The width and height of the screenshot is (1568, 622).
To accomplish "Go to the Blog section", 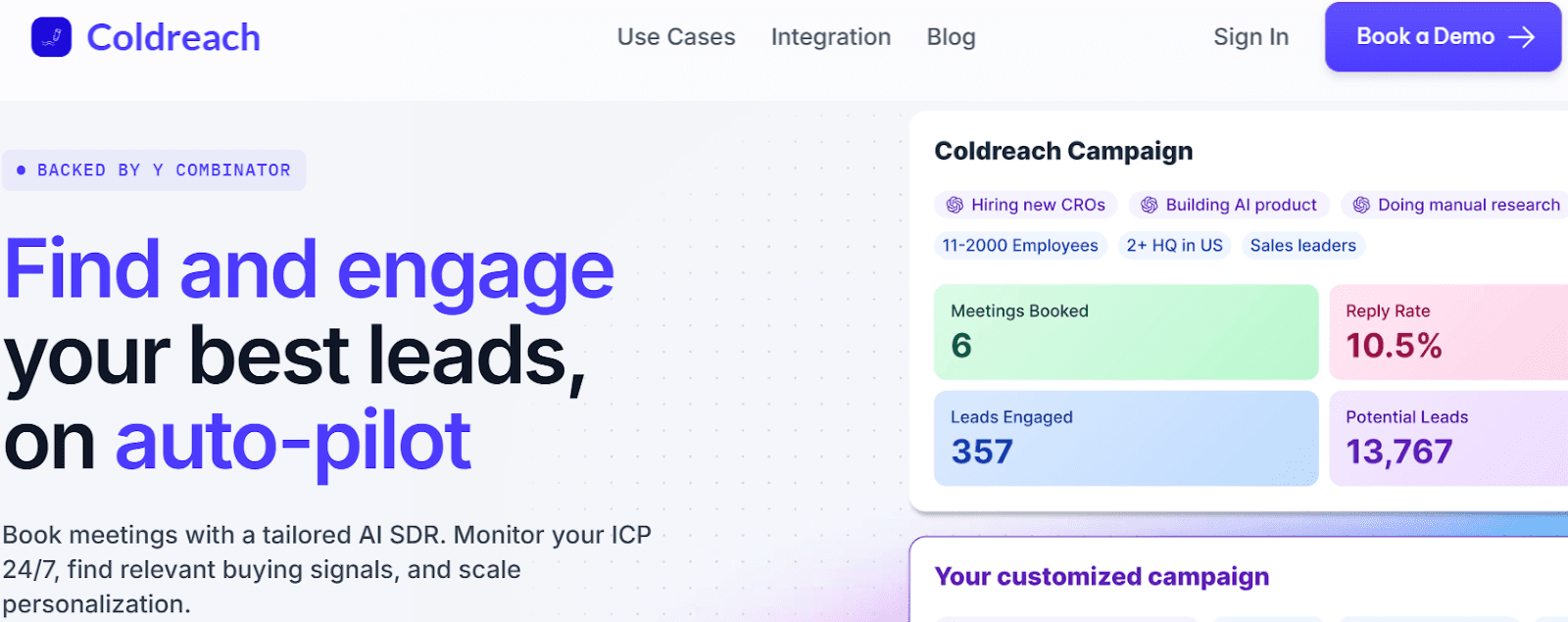I will (950, 37).
